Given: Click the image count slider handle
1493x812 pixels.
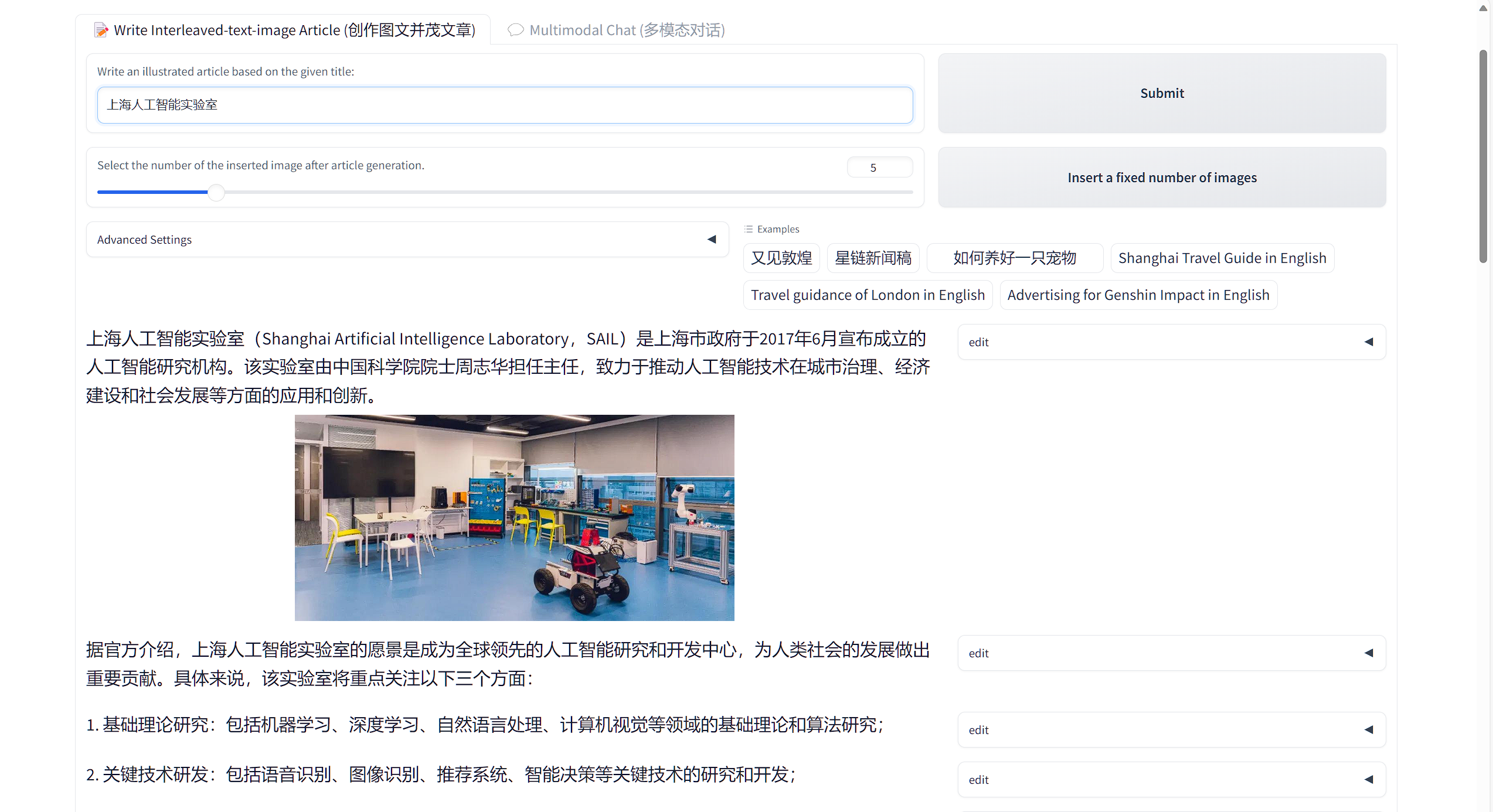Looking at the screenshot, I should point(216,192).
